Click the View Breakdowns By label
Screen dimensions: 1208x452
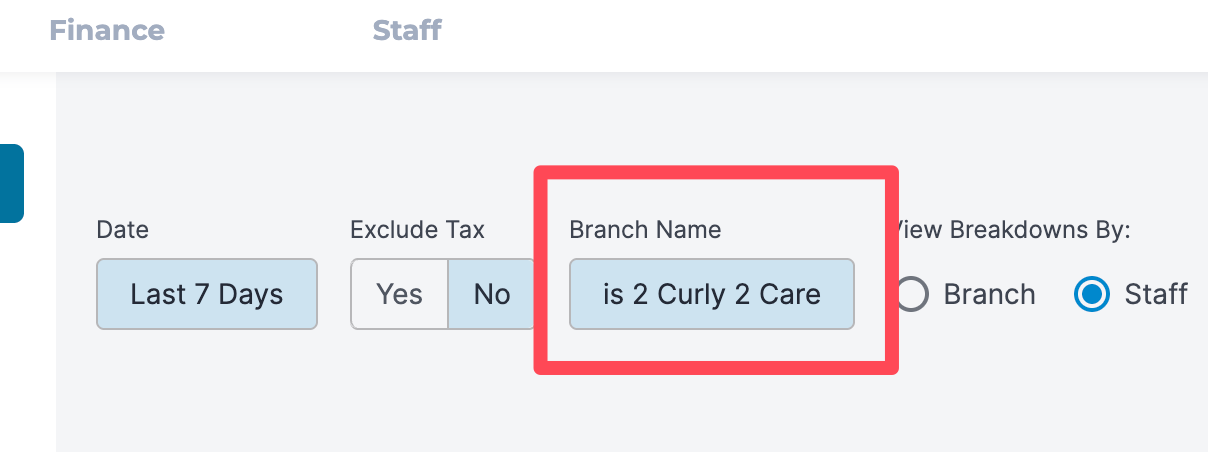(1012, 230)
